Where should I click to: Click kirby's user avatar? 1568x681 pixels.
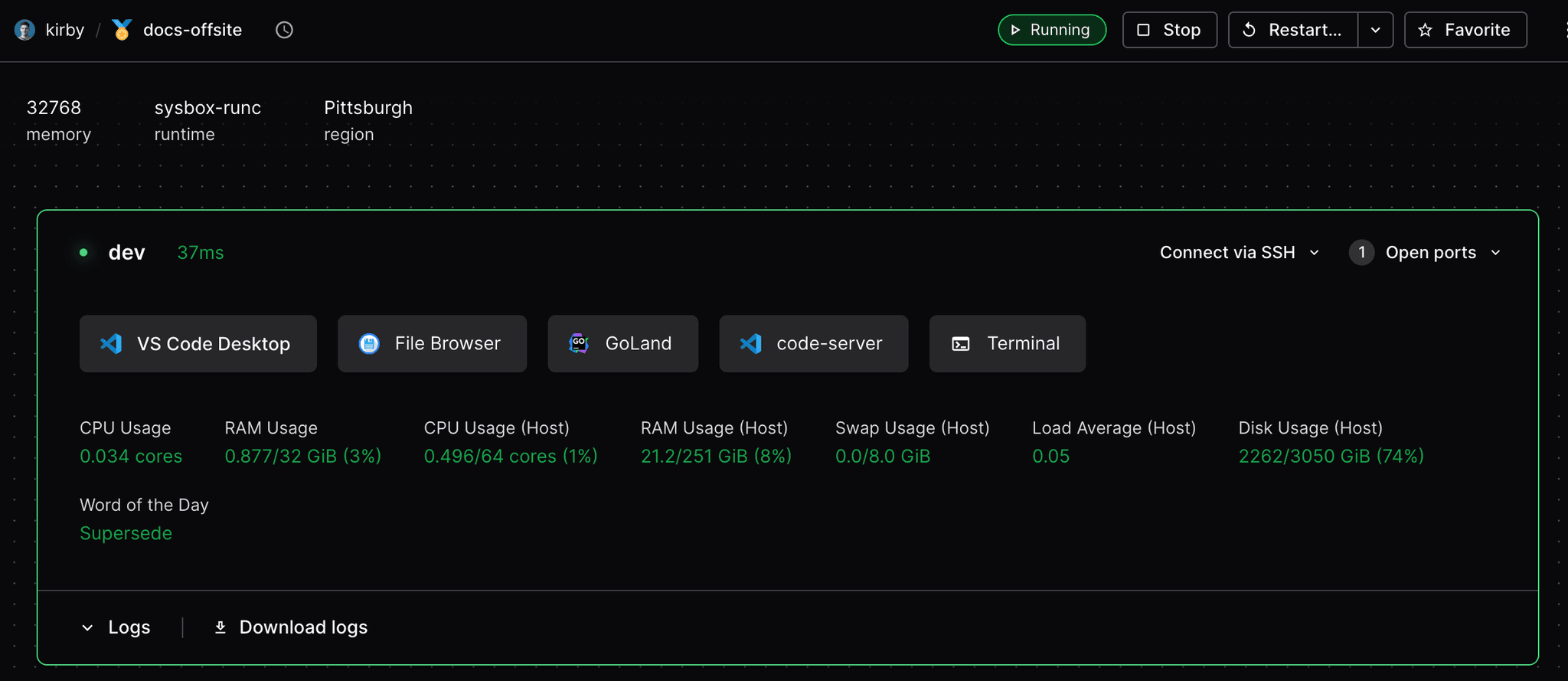point(24,30)
